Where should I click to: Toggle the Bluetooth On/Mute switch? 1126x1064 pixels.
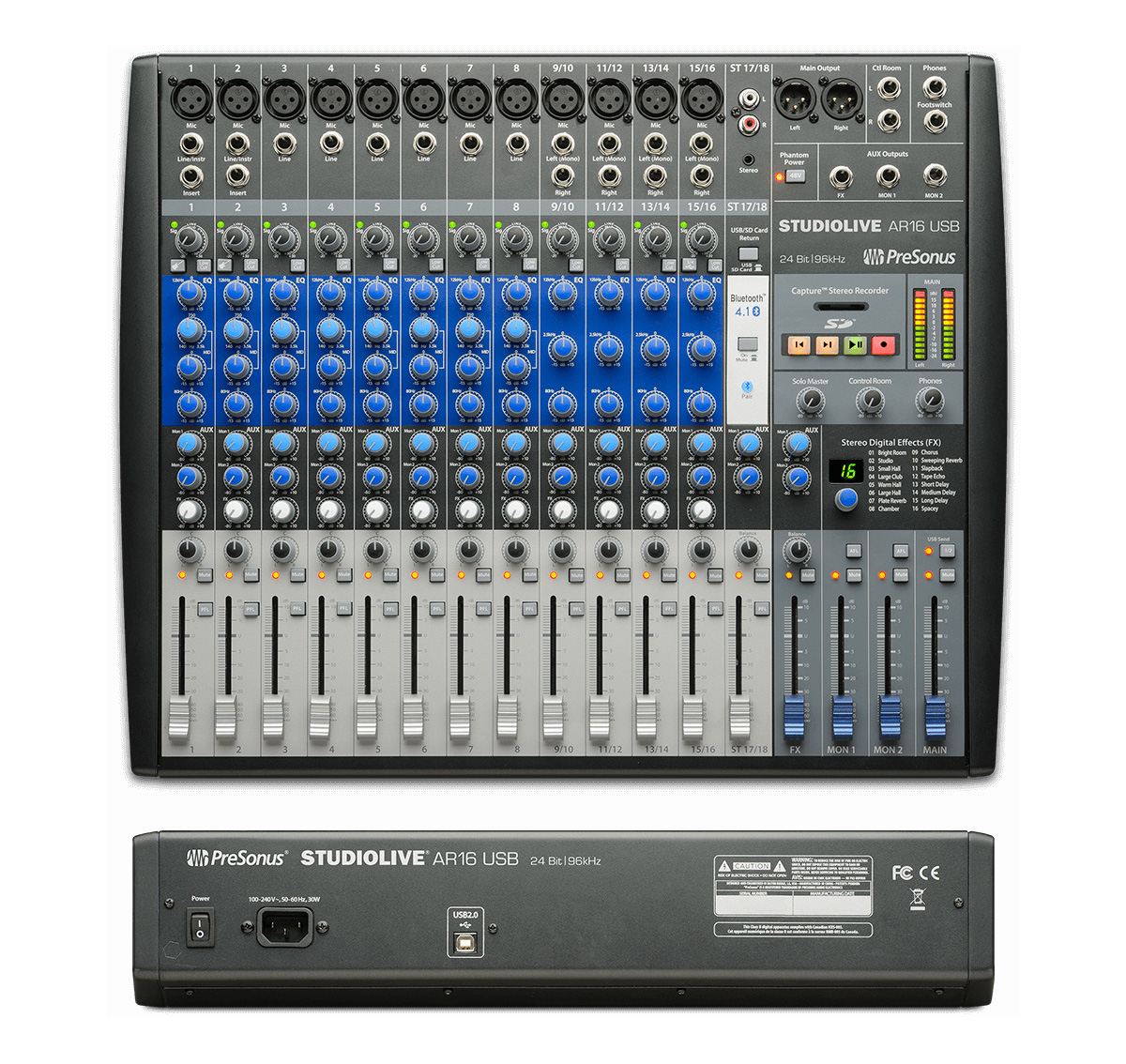(748, 343)
